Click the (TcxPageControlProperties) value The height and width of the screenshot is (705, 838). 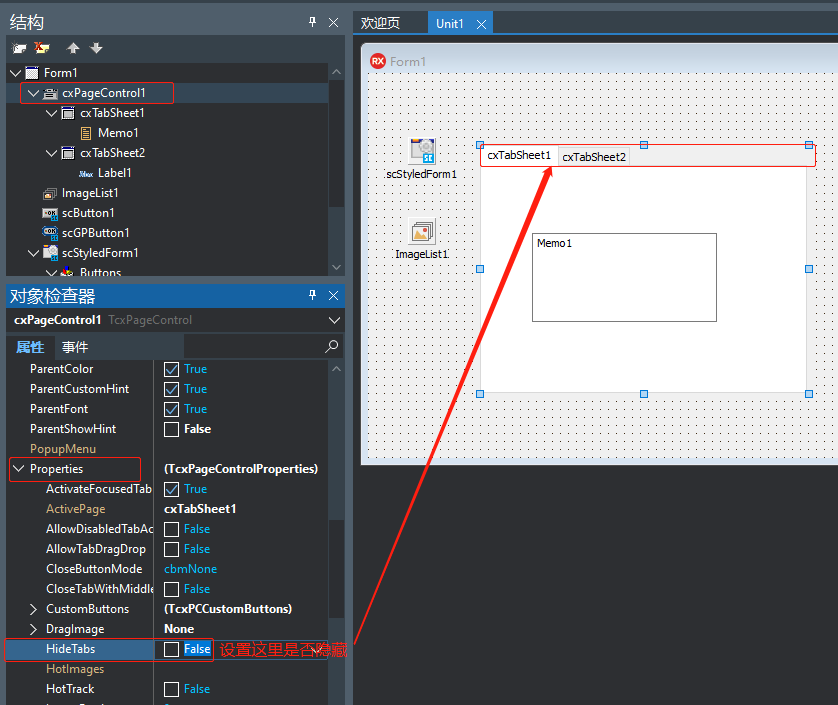[241, 469]
